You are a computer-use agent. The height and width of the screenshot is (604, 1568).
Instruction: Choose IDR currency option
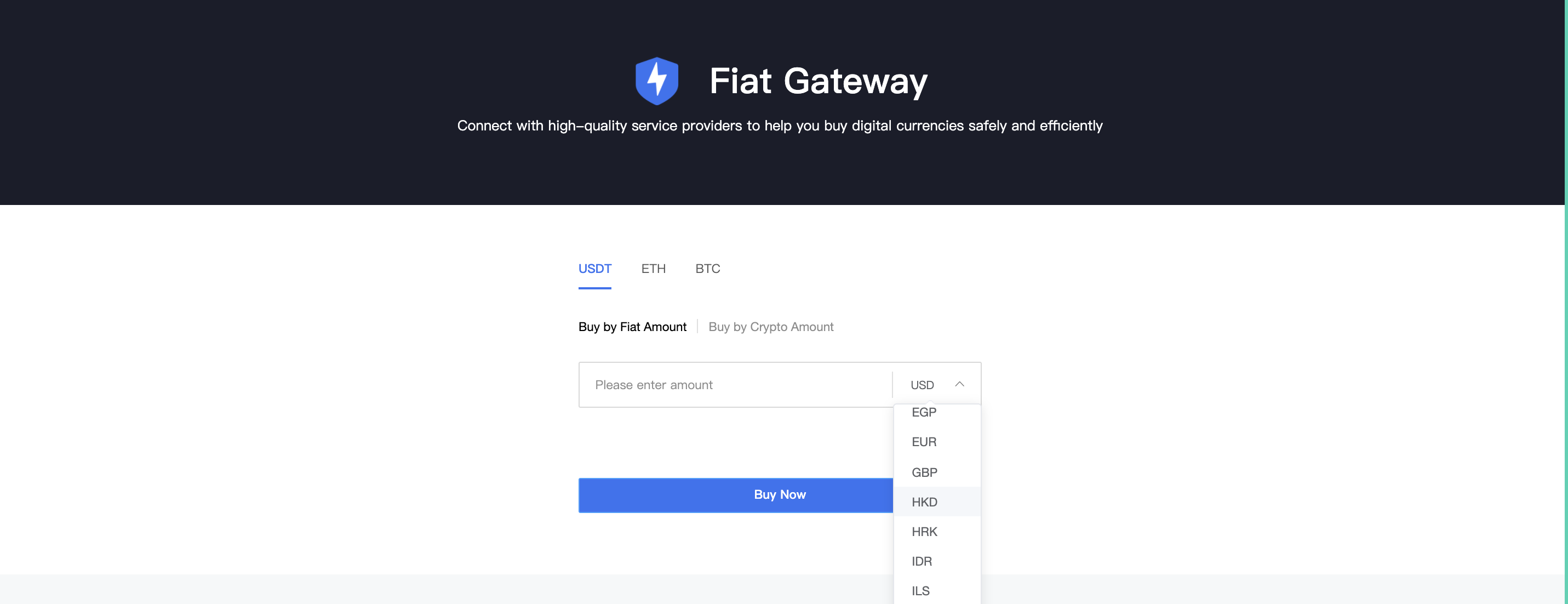922,561
